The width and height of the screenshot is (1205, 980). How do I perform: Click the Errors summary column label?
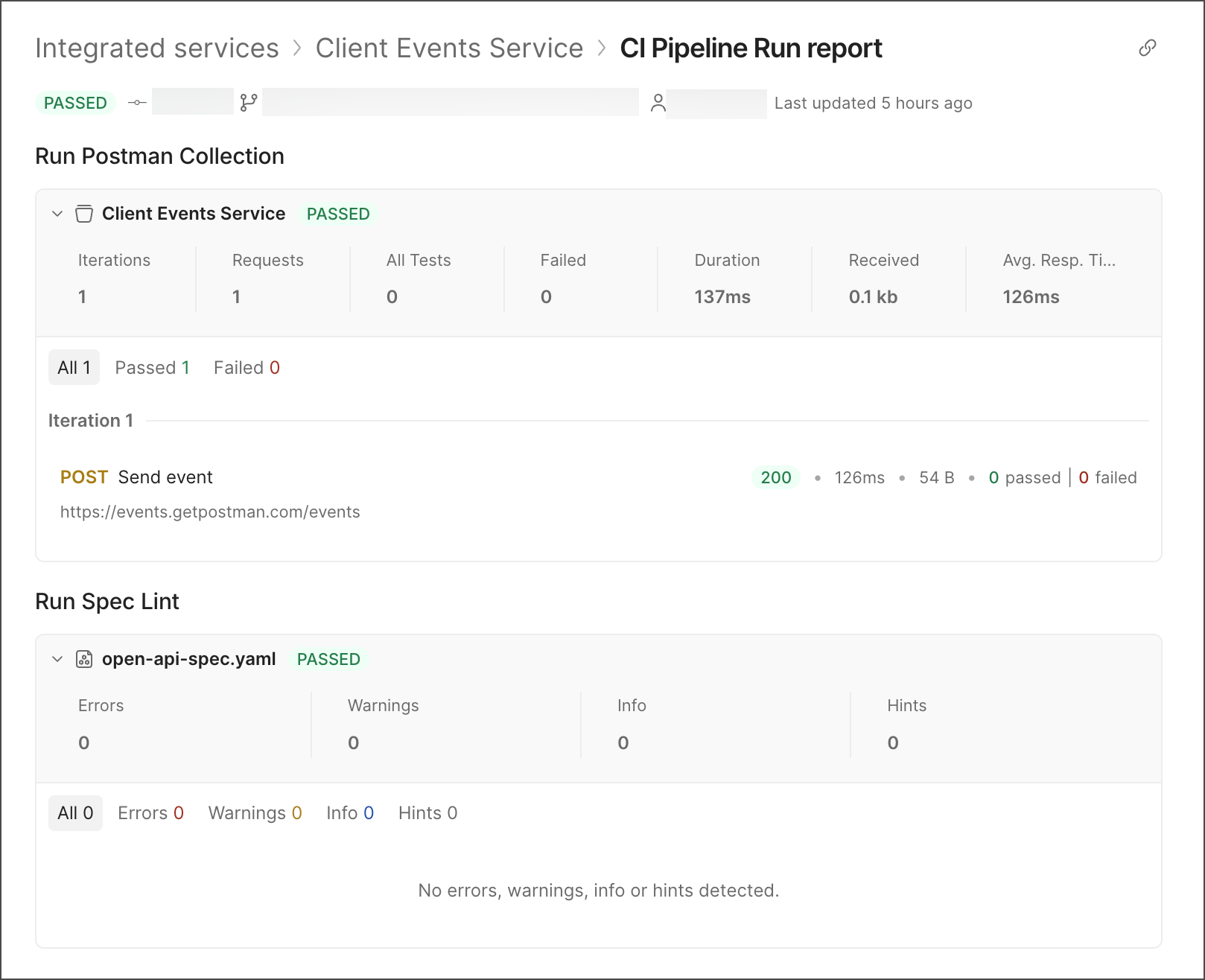click(101, 705)
